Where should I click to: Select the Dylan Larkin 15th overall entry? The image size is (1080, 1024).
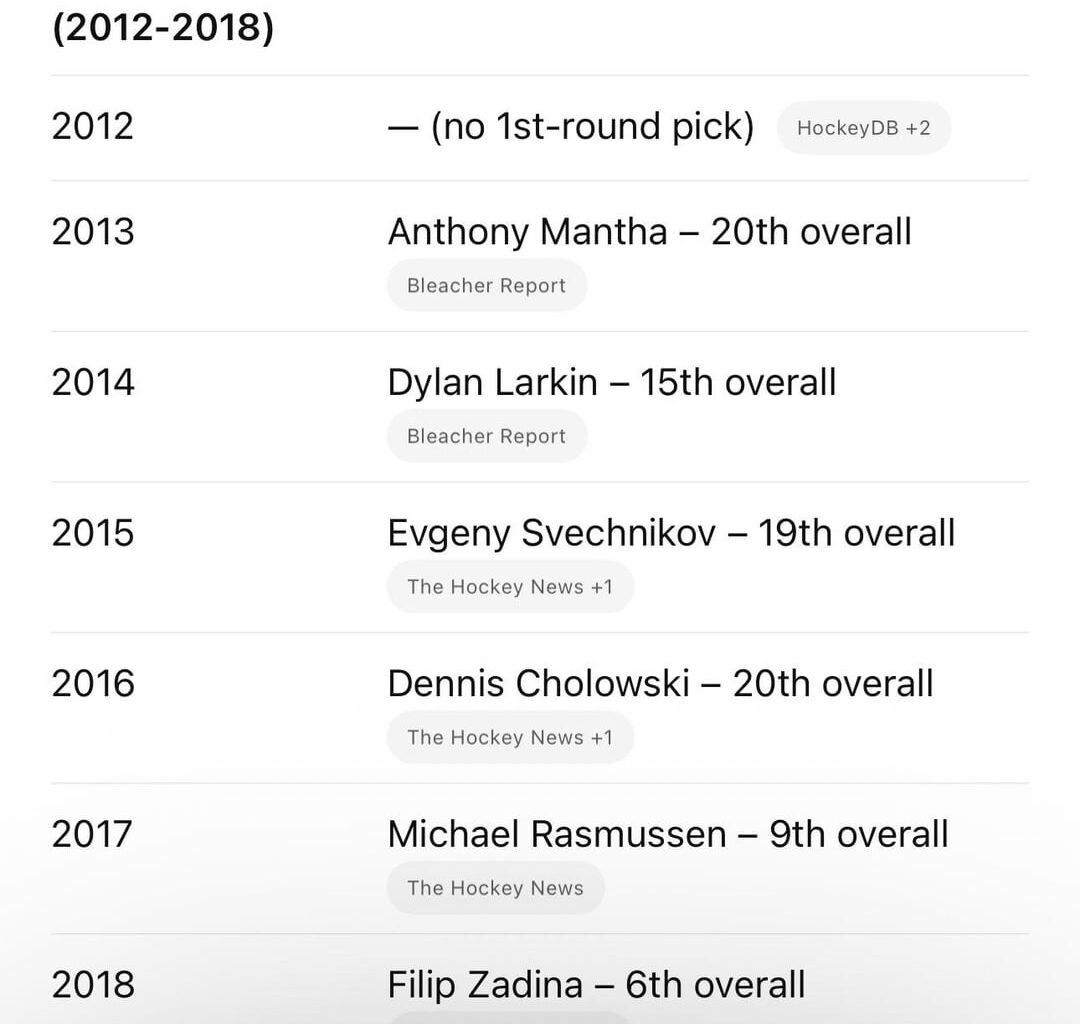click(x=612, y=382)
